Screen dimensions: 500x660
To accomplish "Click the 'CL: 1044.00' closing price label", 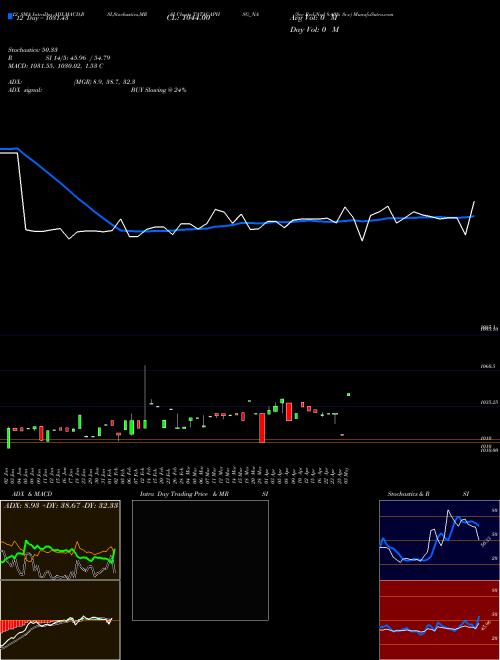I will tap(188, 18).
